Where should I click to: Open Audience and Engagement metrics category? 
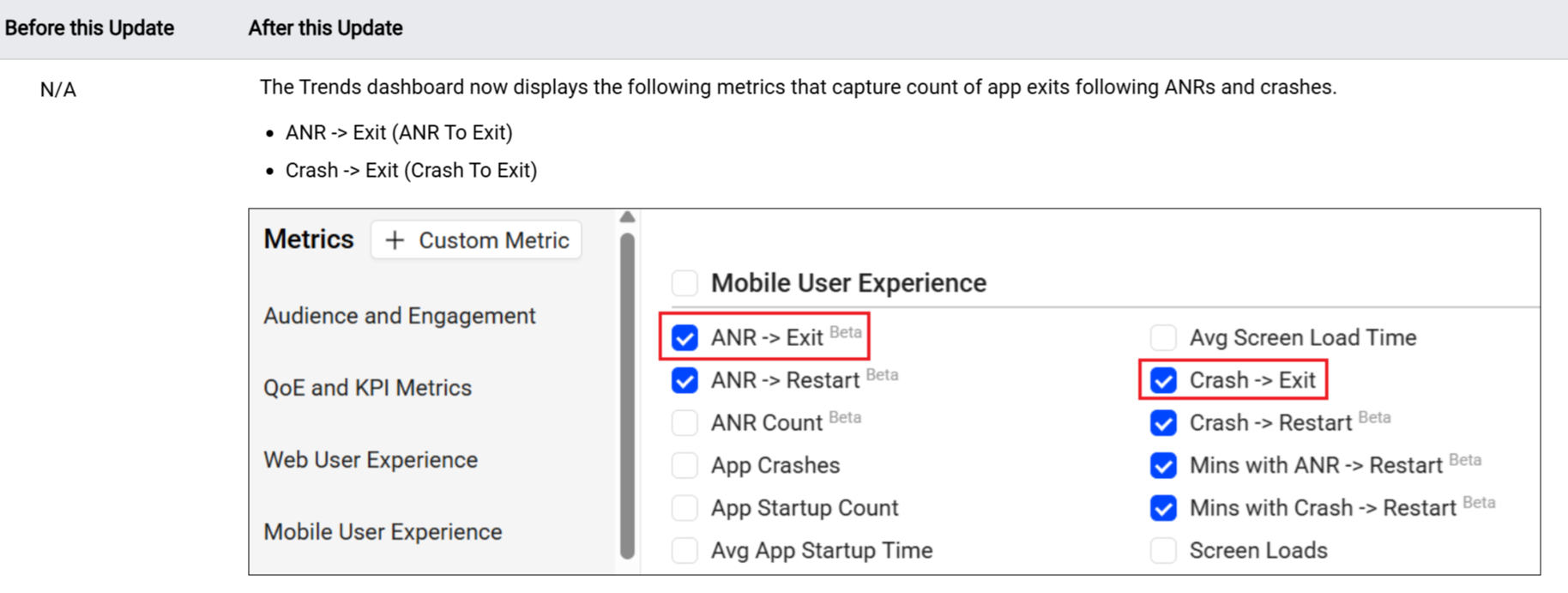(x=399, y=316)
